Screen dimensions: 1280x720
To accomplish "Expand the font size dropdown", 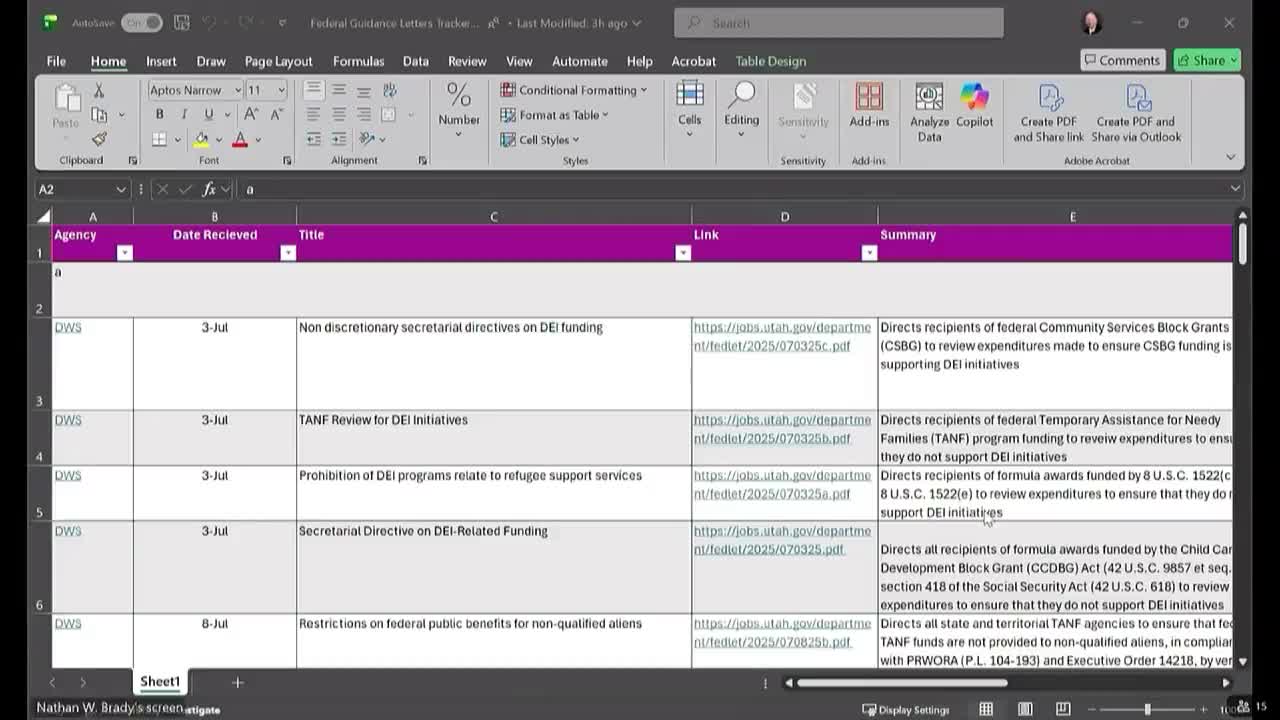I will pyautogui.click(x=281, y=90).
